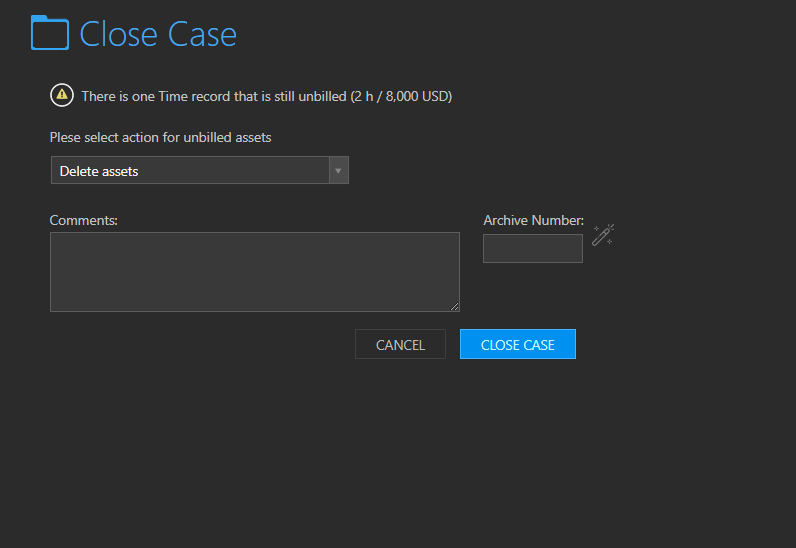Click the 8,000 USD amount in the warning
Image resolution: width=796 pixels, height=548 pixels.
(417, 96)
